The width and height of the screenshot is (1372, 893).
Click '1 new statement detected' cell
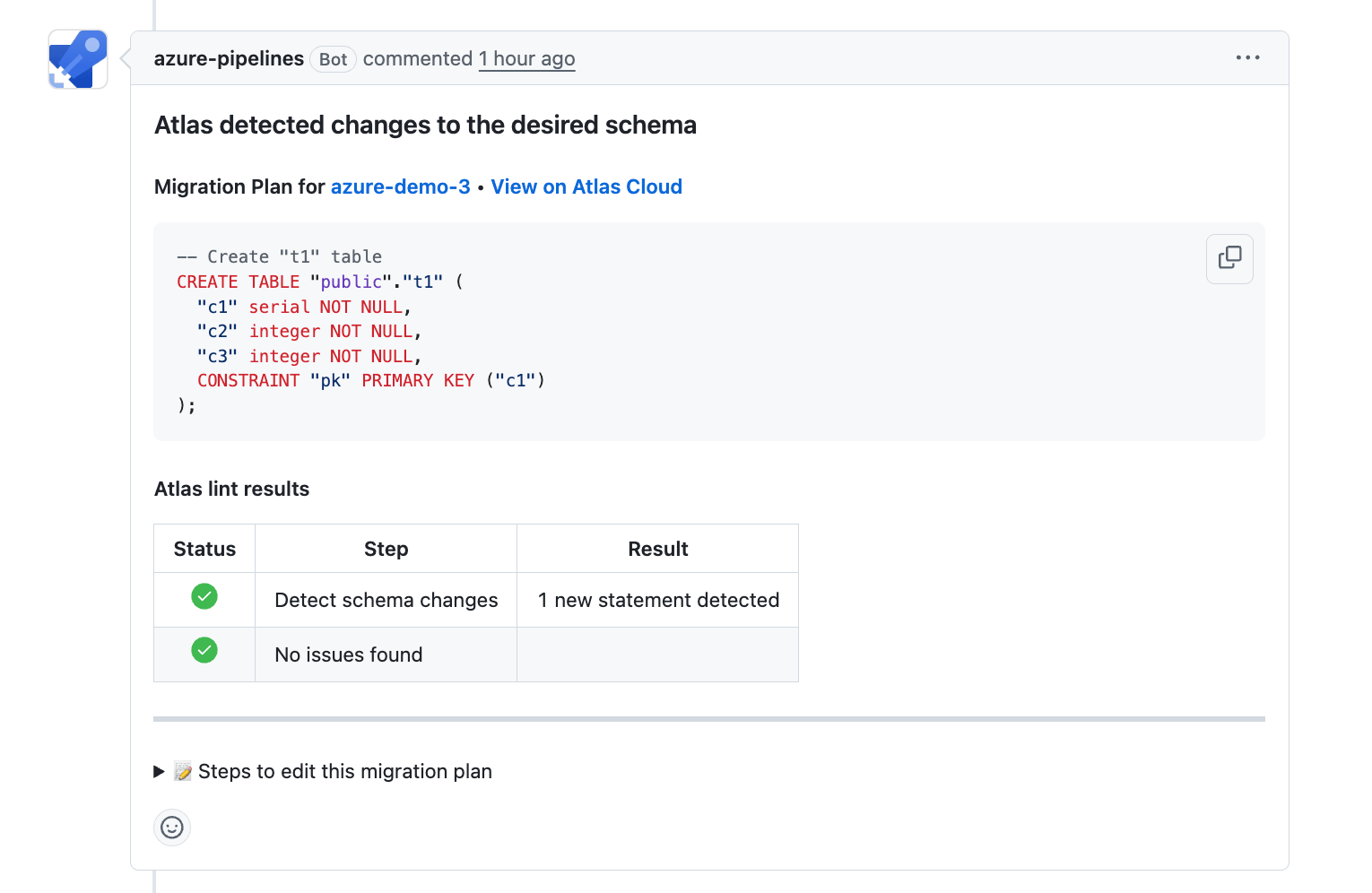tap(658, 600)
